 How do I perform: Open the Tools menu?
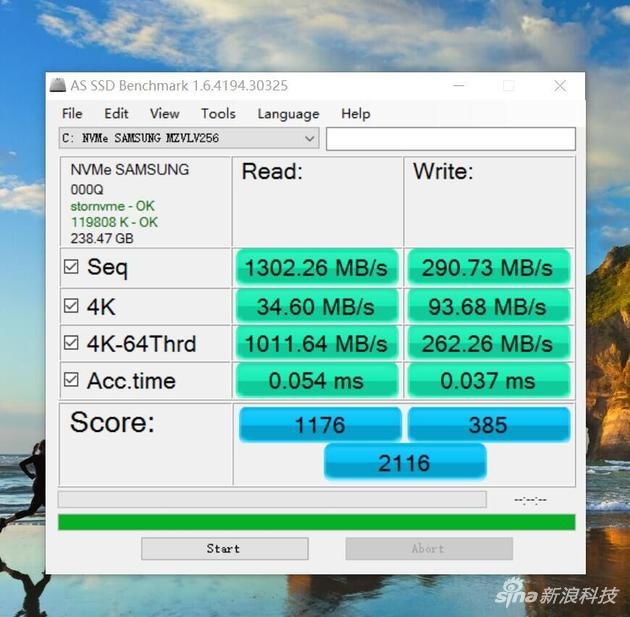pos(218,114)
